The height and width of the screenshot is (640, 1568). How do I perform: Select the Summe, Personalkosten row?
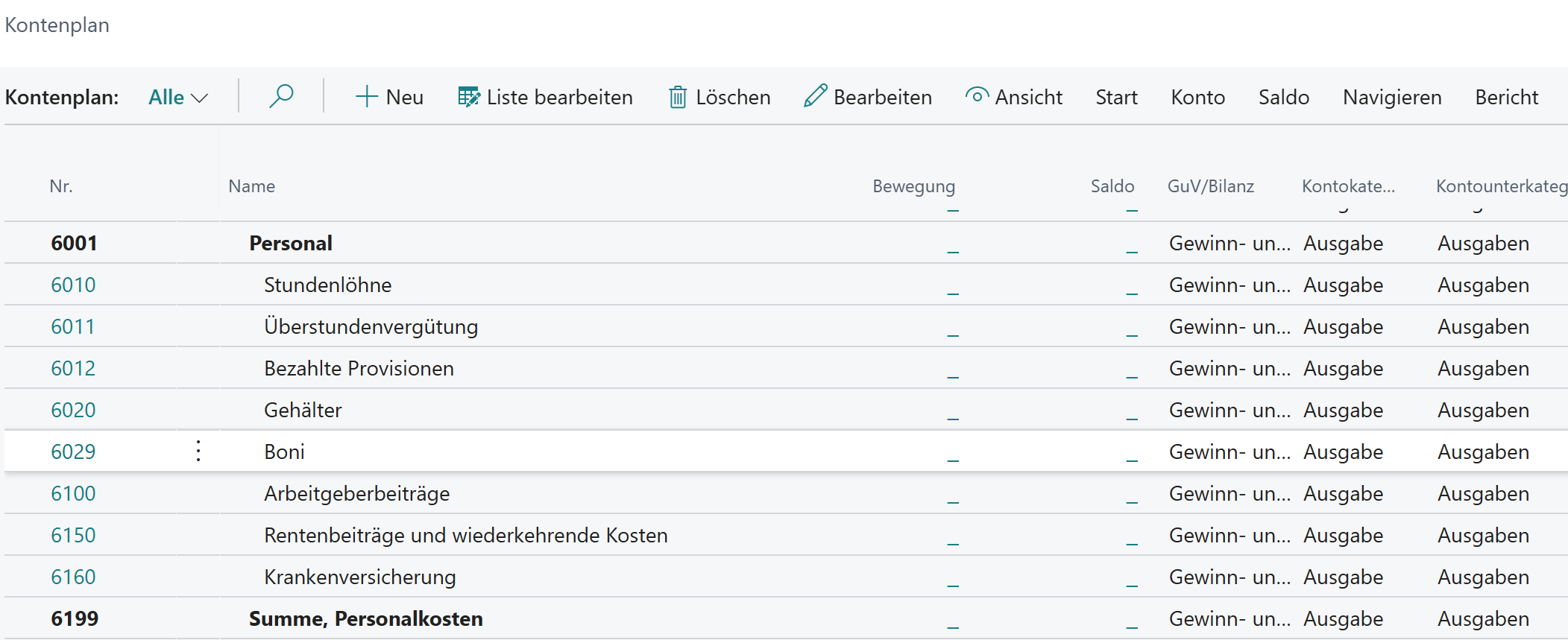(x=365, y=619)
